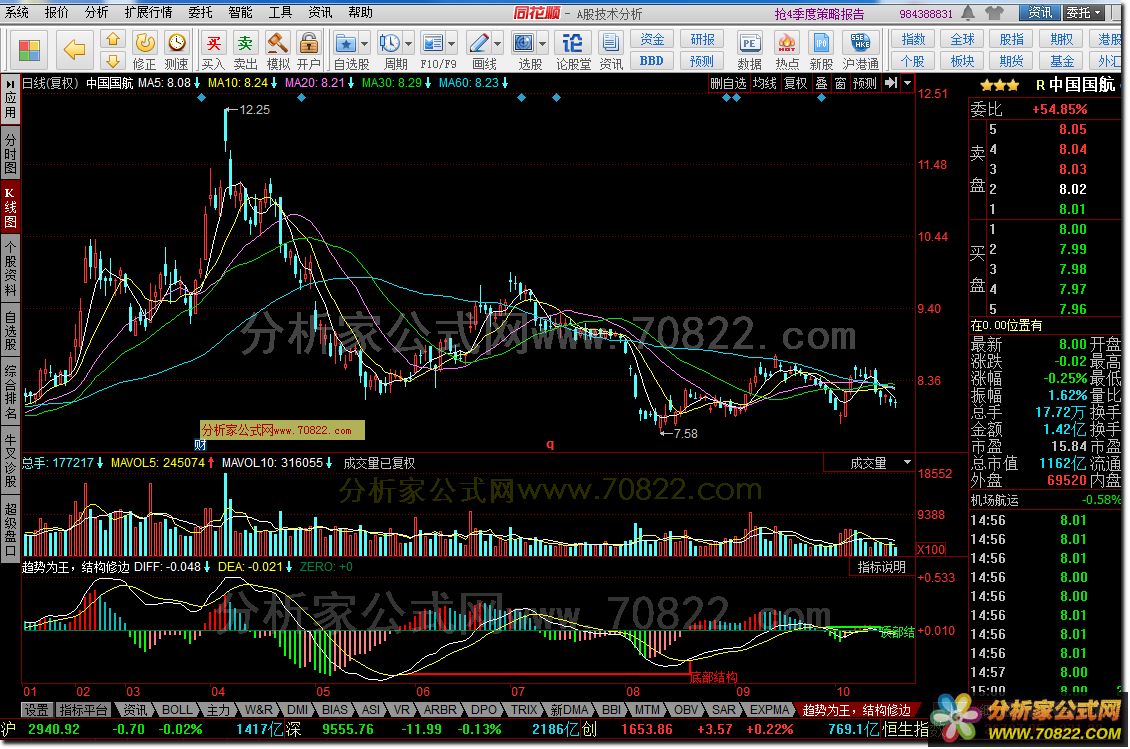This screenshot has height=749, width=1130.
Task: Open the 工具 menu
Action: point(280,12)
